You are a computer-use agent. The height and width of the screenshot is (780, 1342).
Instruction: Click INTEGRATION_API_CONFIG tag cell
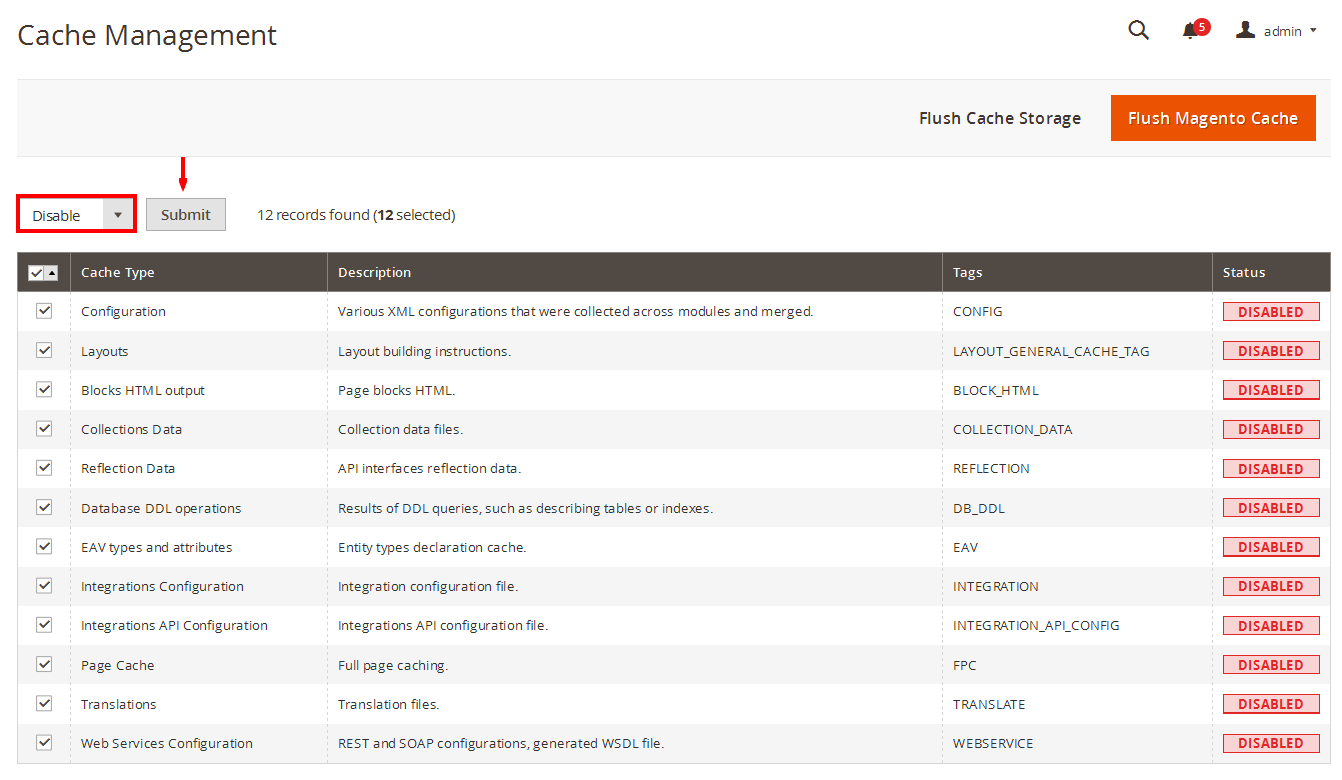1077,625
